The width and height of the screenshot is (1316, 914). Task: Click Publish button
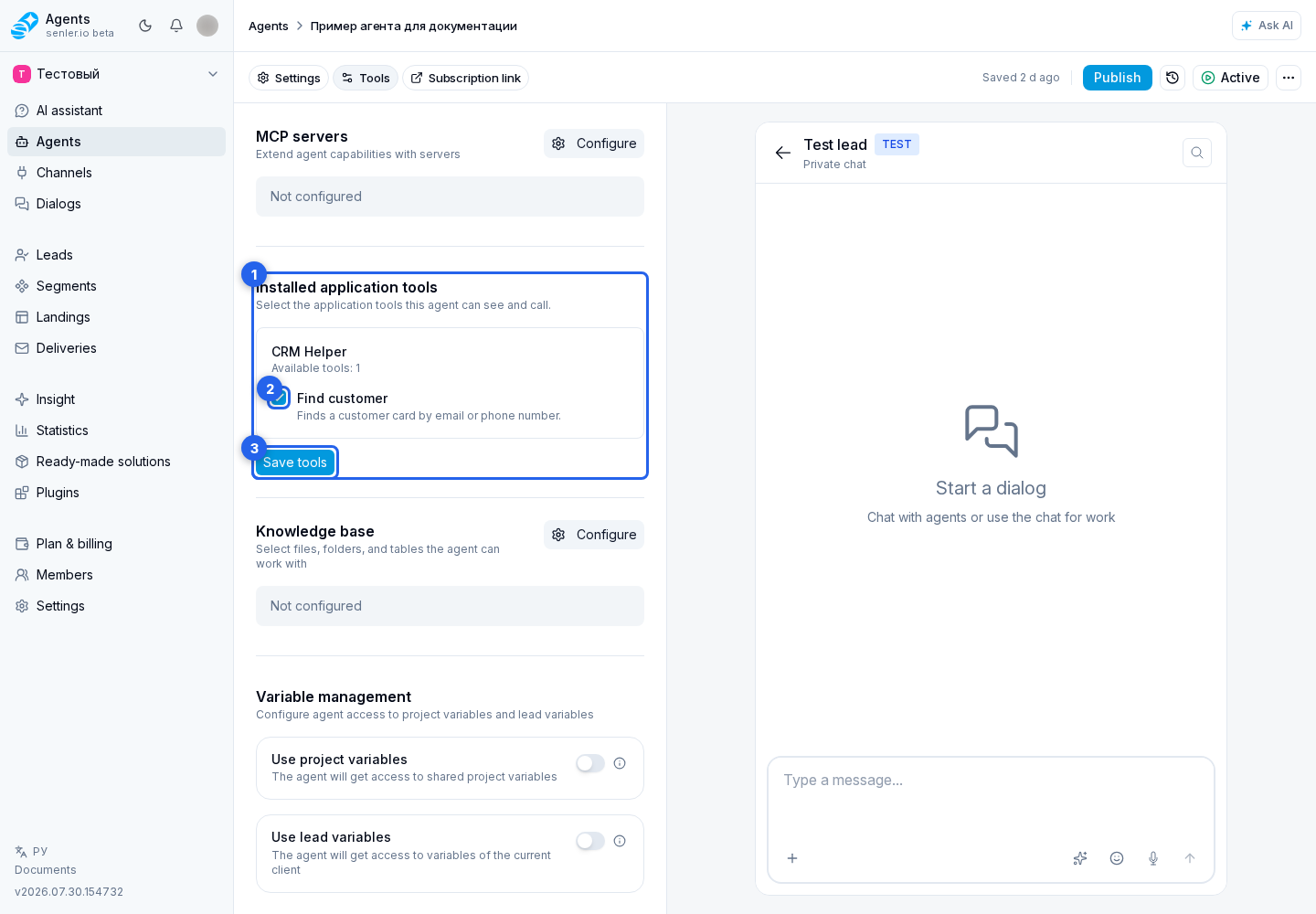click(x=1118, y=78)
